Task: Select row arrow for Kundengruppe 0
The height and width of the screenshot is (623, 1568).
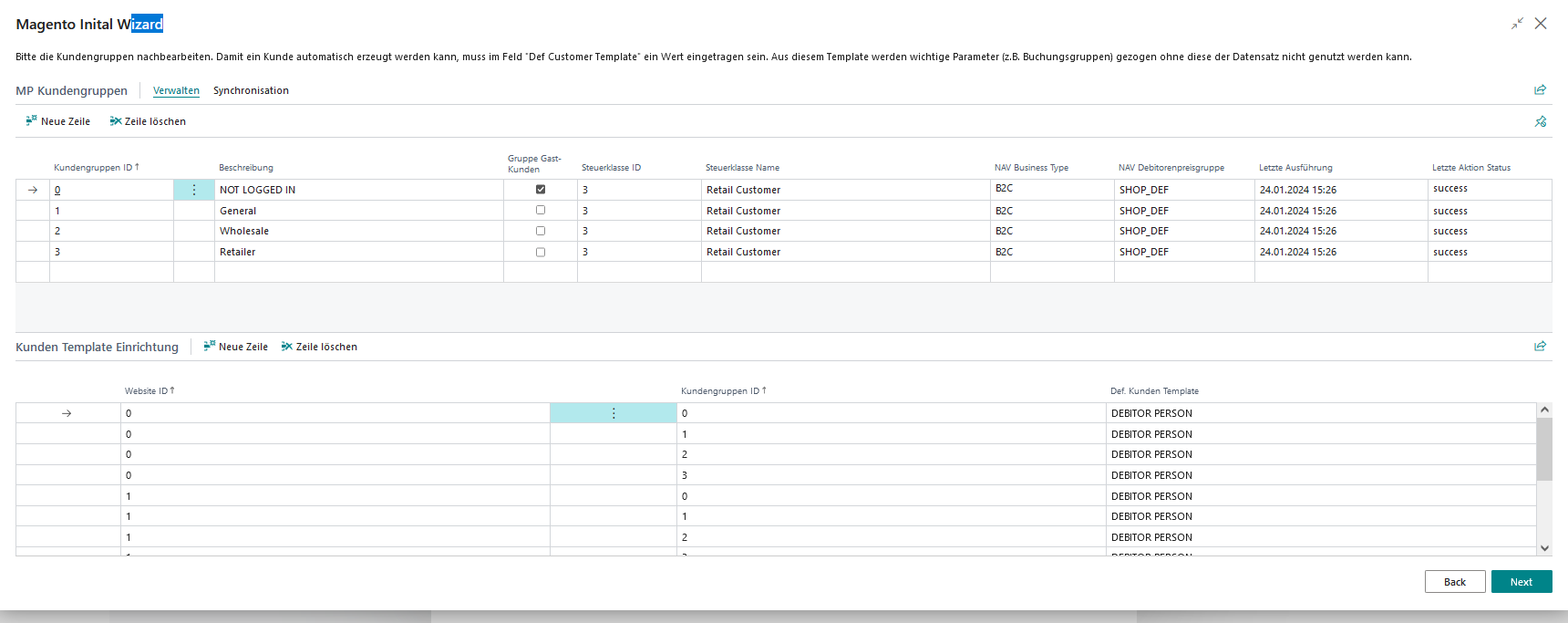Action: pyautogui.click(x=33, y=190)
